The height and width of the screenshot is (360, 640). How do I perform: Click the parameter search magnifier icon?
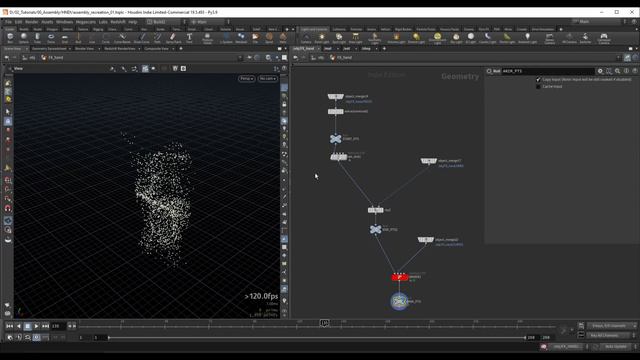click(618, 71)
